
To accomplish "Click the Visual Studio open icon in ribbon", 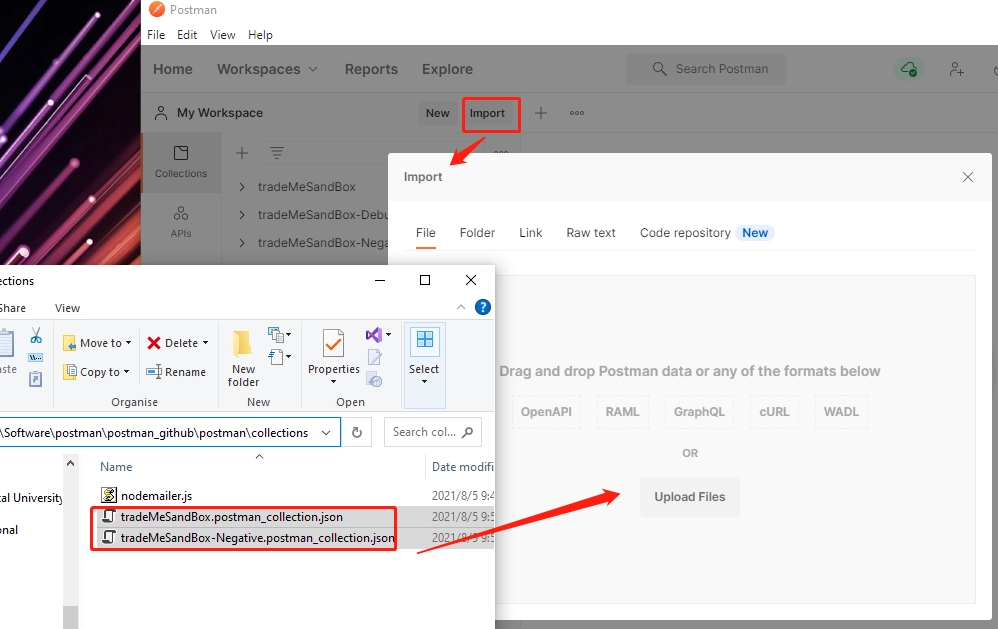I will pos(374,335).
